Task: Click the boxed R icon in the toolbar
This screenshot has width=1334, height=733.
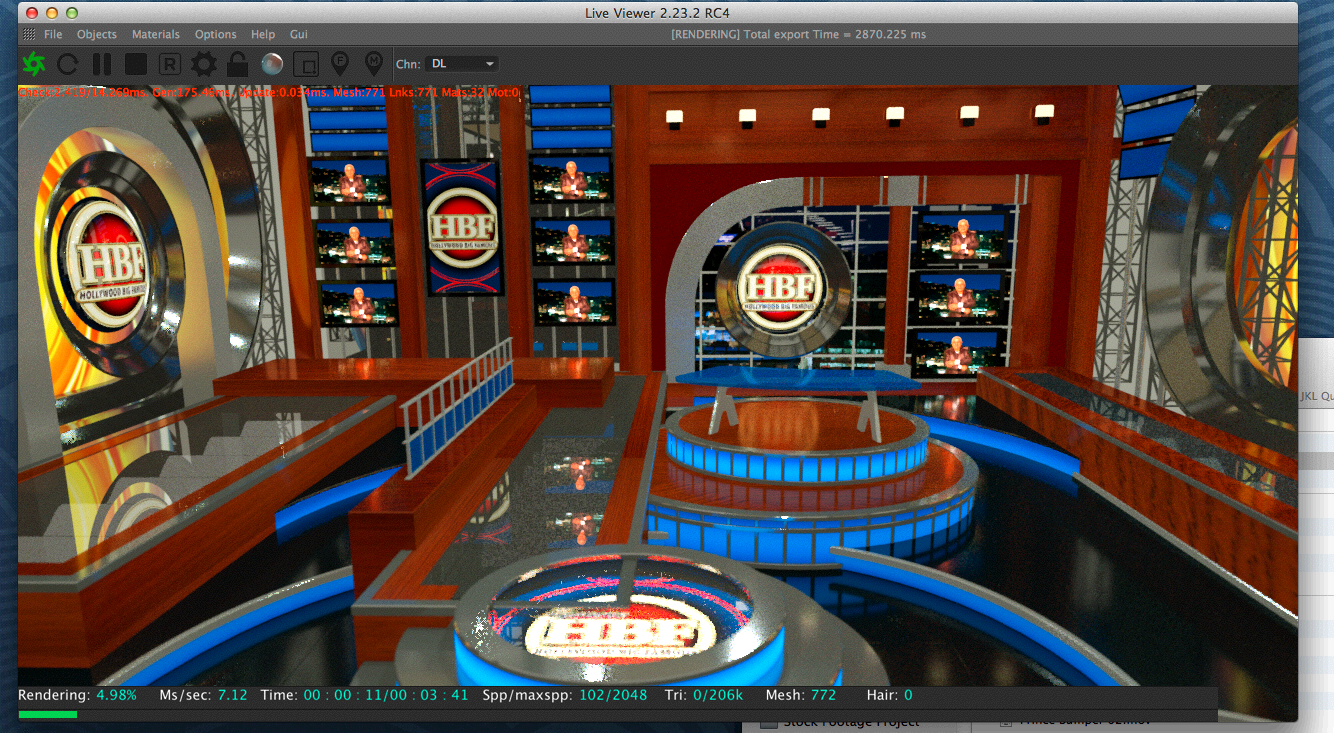Action: click(169, 64)
